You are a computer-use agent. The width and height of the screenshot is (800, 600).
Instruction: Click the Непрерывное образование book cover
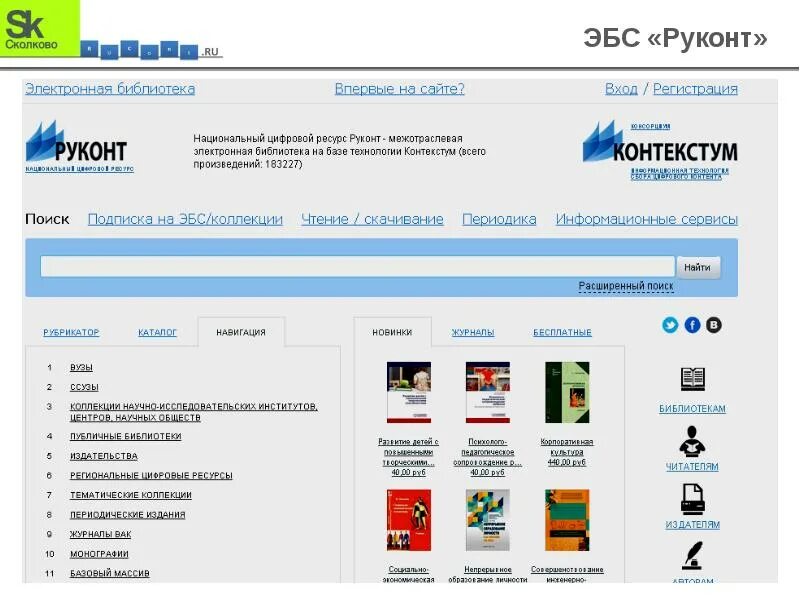(487, 520)
